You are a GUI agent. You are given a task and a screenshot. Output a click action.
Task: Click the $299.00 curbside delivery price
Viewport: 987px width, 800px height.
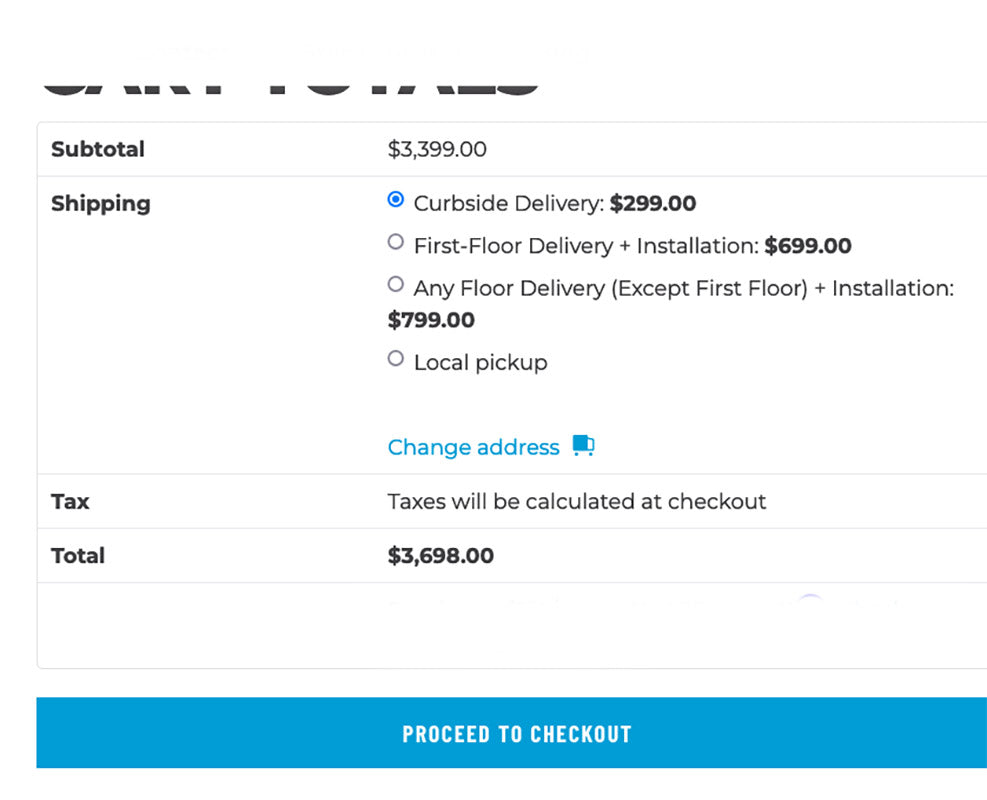pos(653,203)
